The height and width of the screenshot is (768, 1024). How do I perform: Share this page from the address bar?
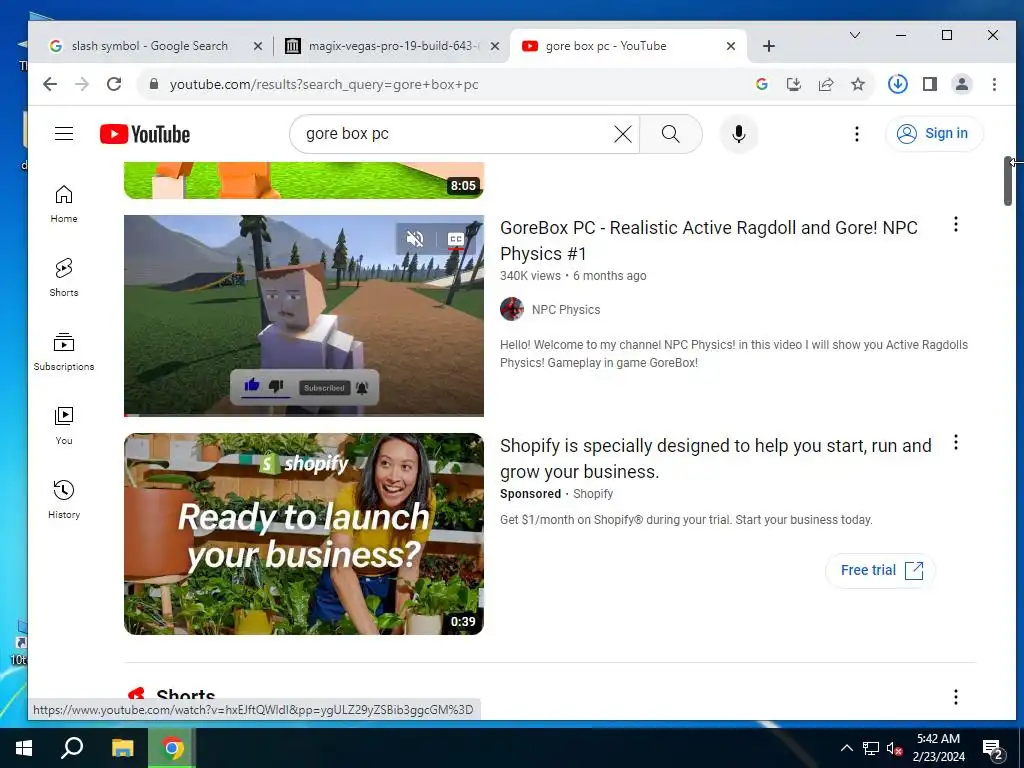point(825,84)
